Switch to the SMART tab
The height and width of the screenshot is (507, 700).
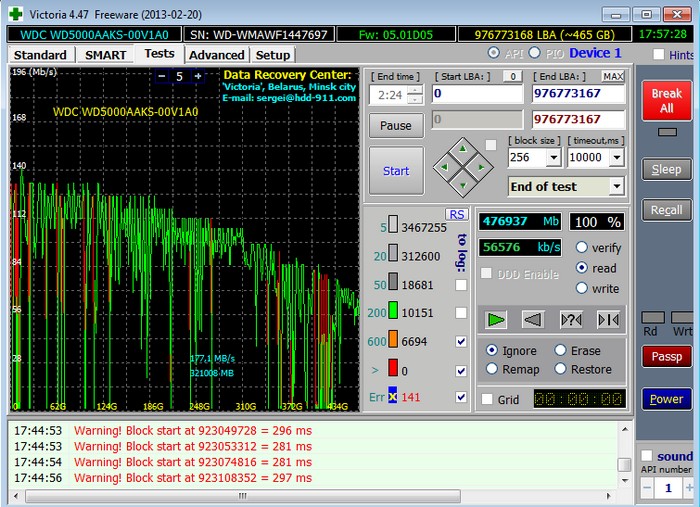[105, 55]
